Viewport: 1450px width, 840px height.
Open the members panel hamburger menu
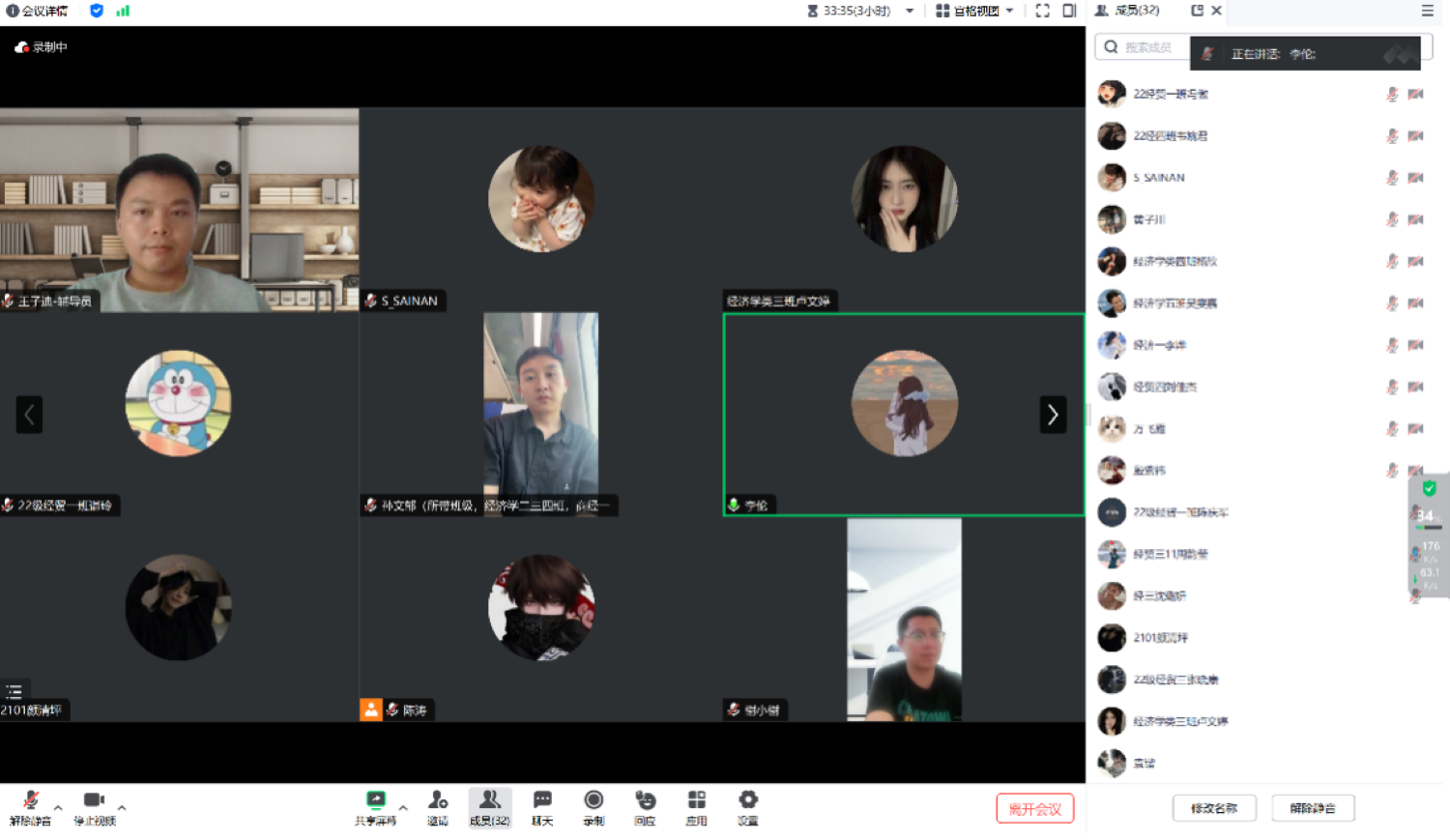point(1427,11)
